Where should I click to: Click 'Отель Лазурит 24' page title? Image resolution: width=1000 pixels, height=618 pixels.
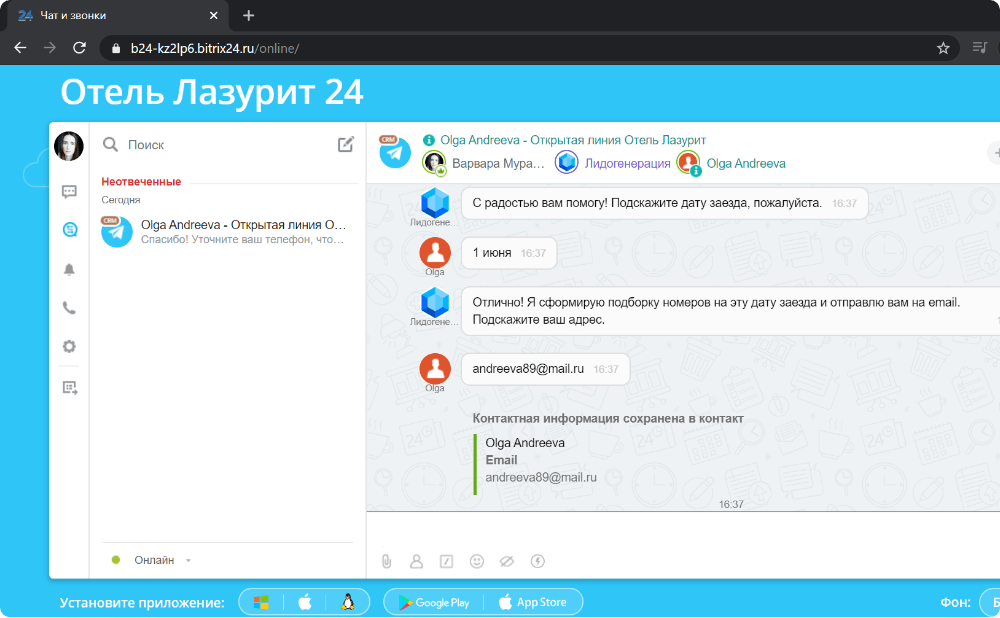pyautogui.click(x=212, y=92)
